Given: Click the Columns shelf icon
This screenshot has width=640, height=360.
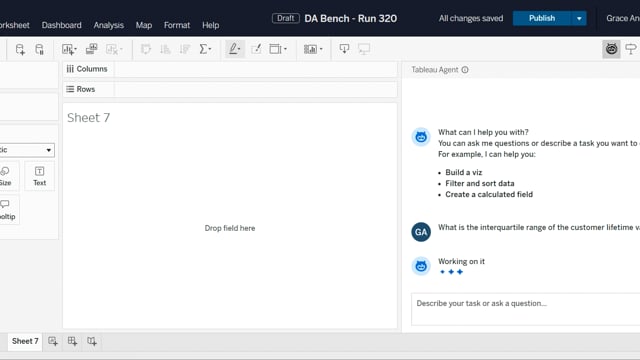Looking at the screenshot, I should 70,69.
